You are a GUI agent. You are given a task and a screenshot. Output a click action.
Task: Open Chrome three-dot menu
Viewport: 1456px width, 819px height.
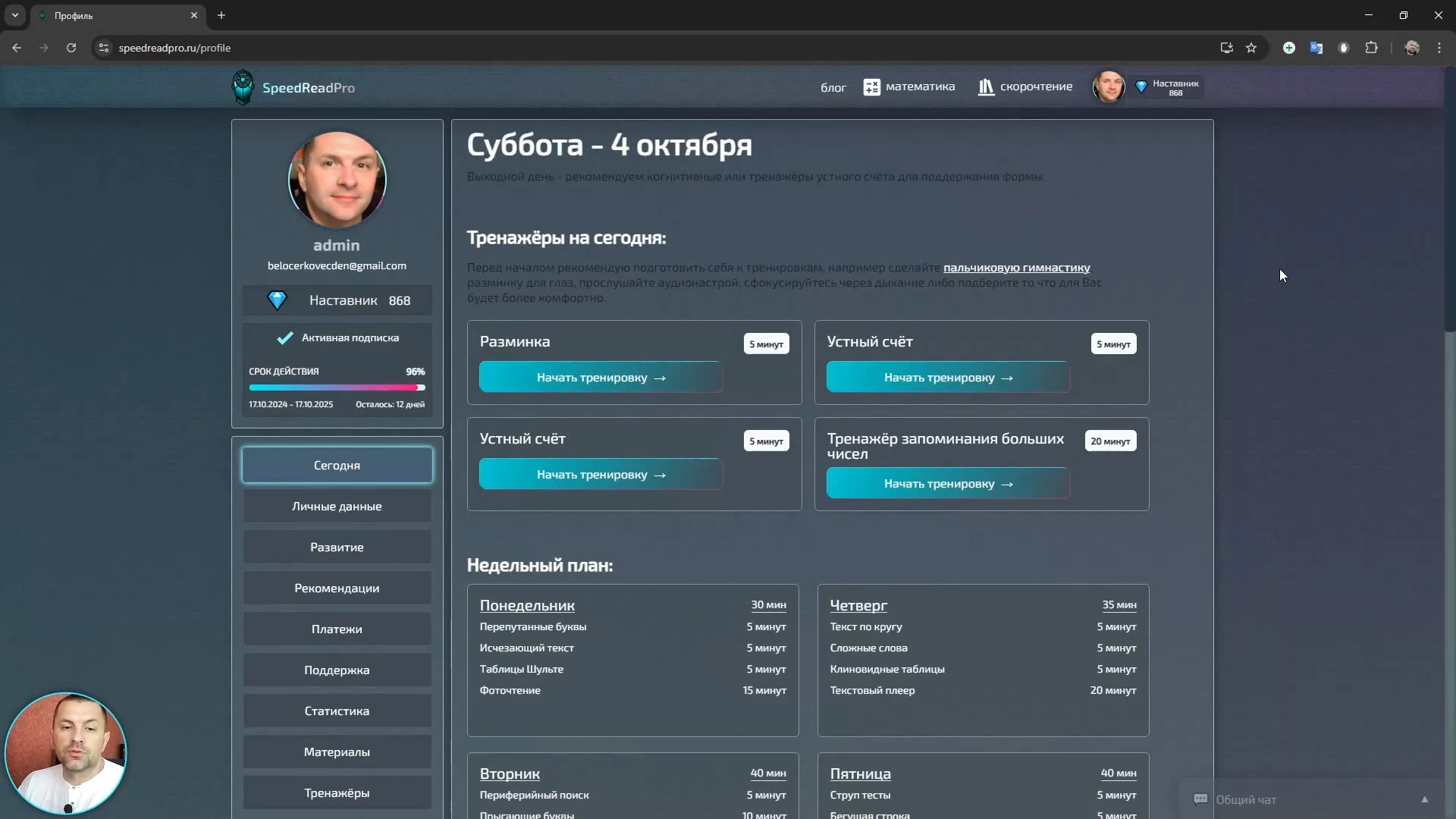[x=1439, y=48]
